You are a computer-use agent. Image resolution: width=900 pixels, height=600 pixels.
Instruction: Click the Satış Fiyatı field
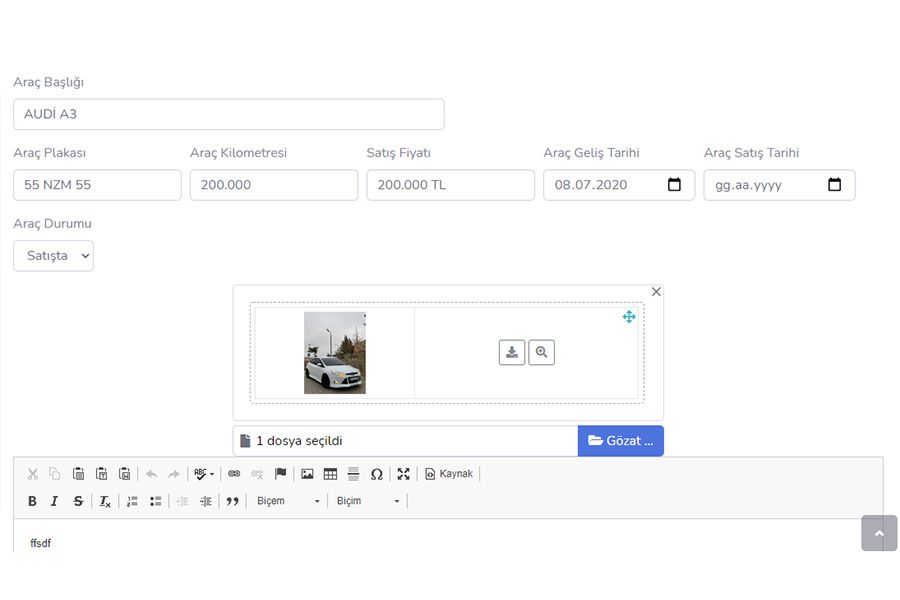451,185
